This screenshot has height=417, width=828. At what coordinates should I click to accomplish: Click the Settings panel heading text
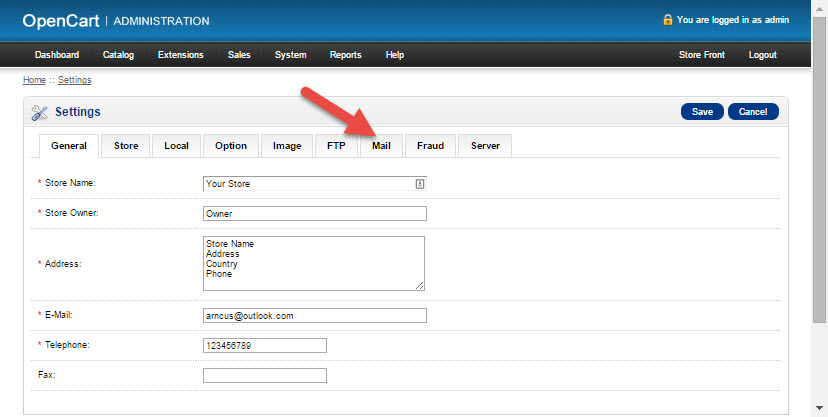coord(78,112)
